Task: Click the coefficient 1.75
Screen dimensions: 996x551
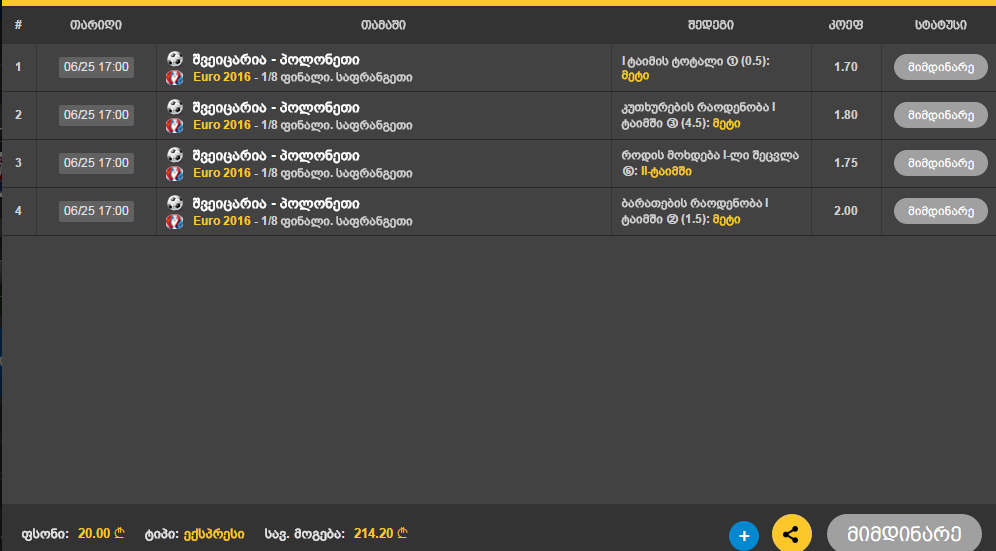Action: pos(845,163)
